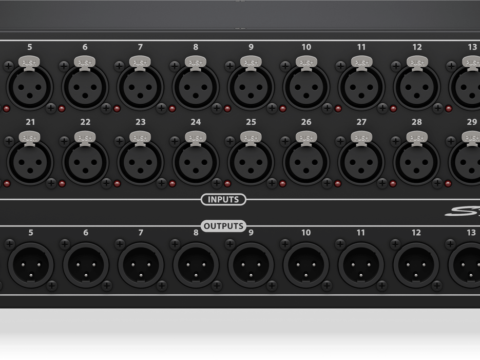This screenshot has height=360, width=480.
Task: Click release latch on input 9
Action: coord(251,63)
